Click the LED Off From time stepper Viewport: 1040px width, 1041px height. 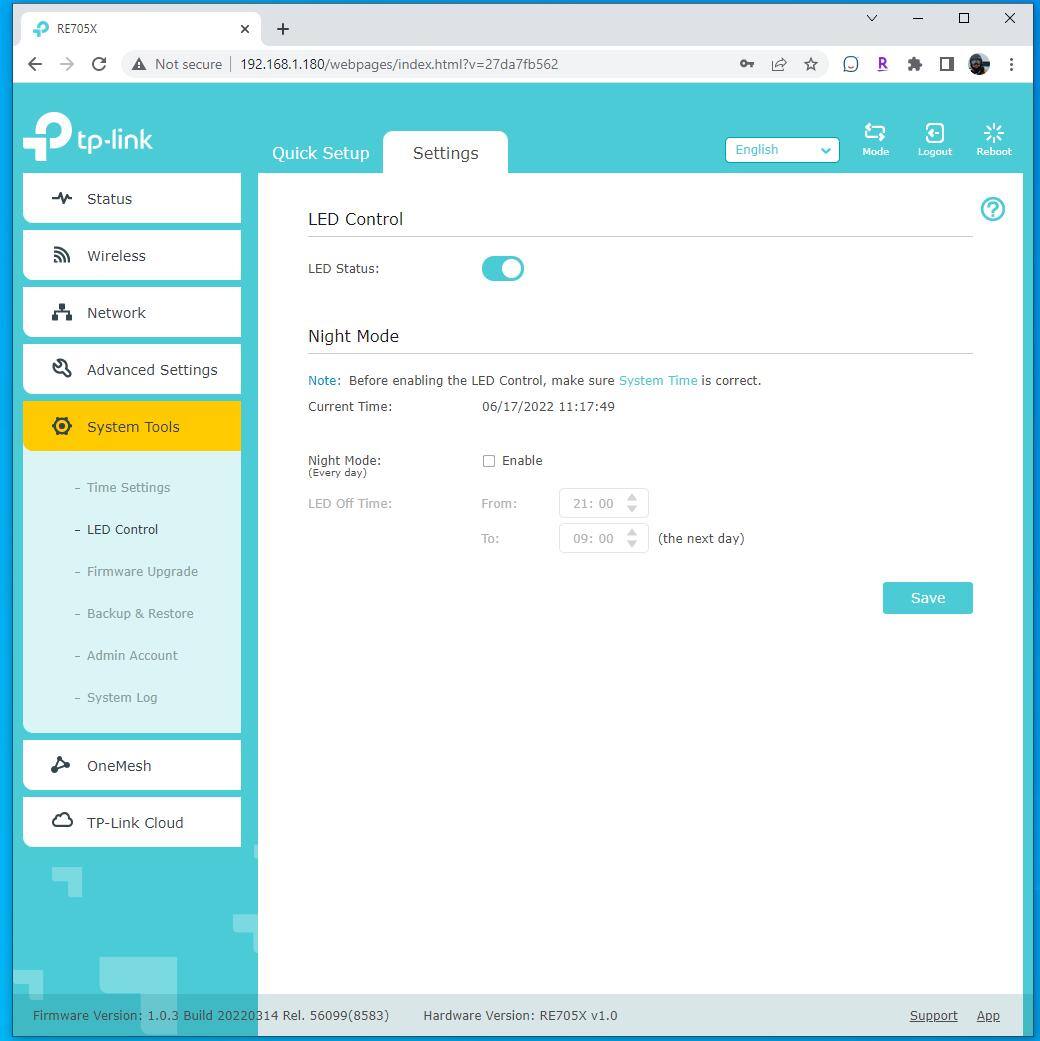[x=632, y=504]
